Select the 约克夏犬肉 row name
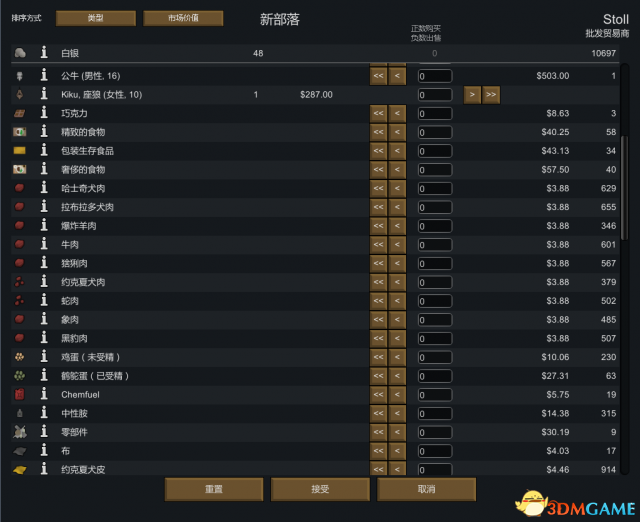The height and width of the screenshot is (522, 640). pos(83,282)
